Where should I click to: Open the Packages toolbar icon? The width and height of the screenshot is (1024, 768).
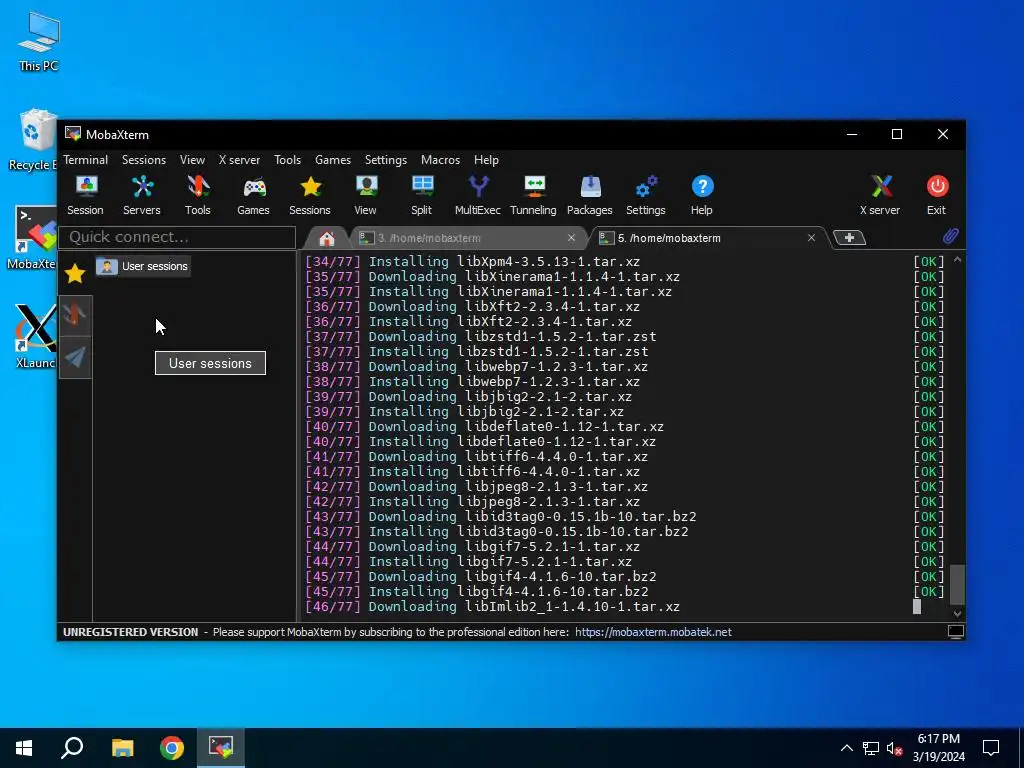tap(590, 195)
